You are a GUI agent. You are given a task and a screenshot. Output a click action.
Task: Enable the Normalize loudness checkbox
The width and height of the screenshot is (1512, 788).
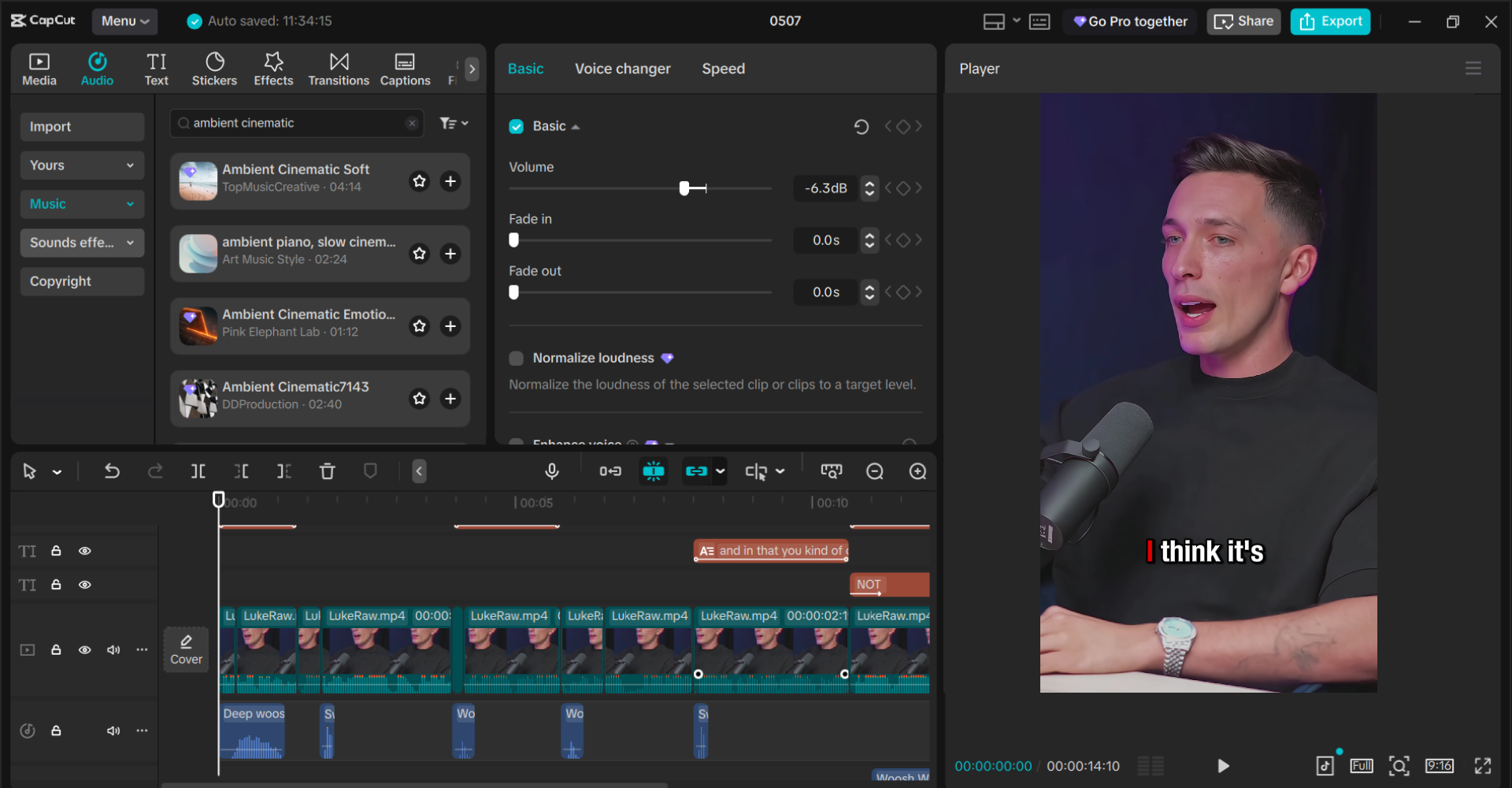517,359
